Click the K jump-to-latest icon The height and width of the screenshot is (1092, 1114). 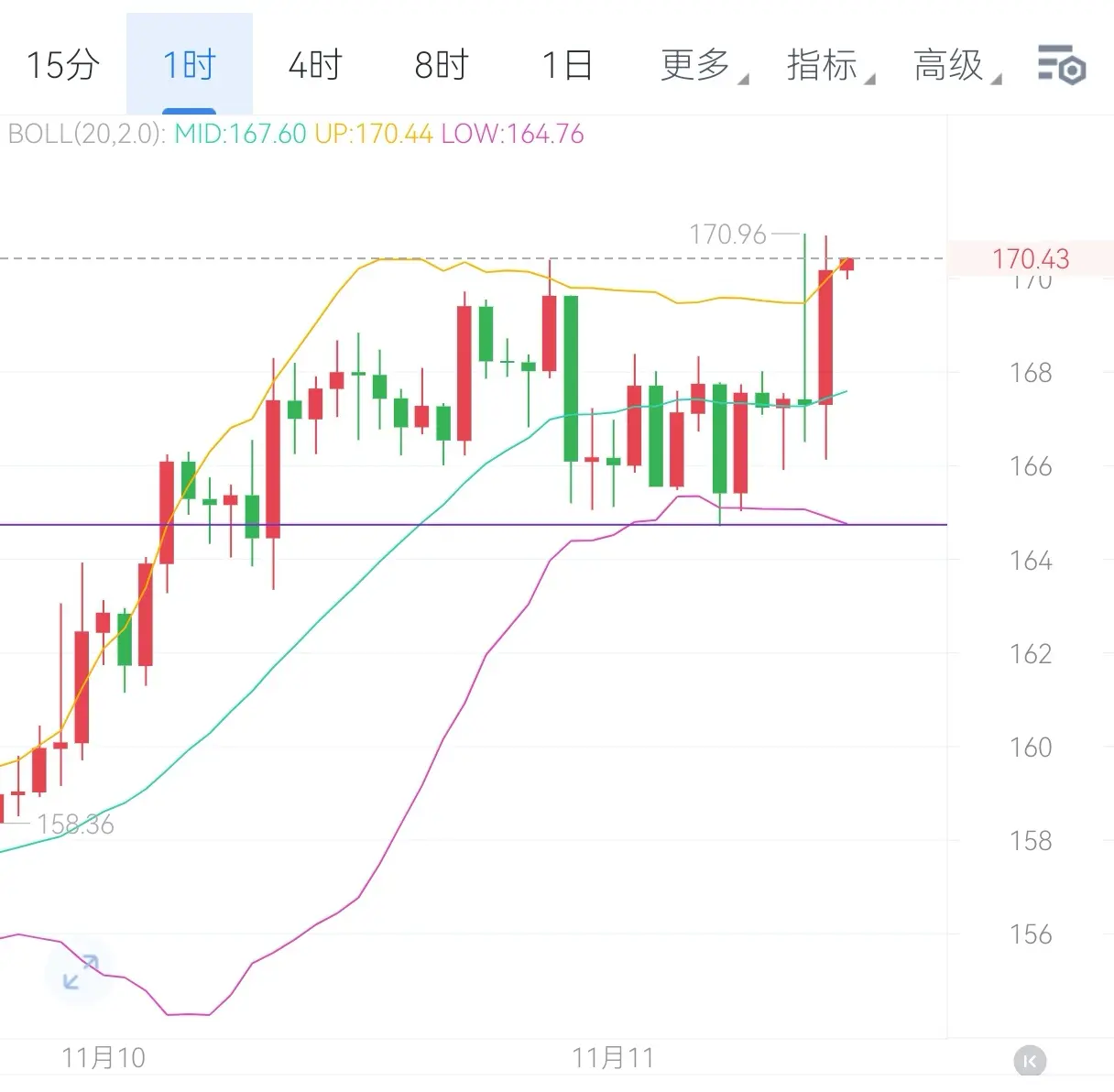click(1030, 1061)
